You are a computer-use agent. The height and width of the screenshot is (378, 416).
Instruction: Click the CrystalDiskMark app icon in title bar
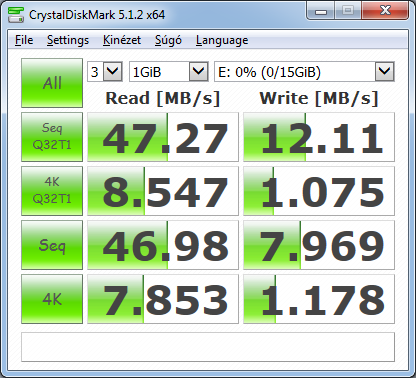(x=16, y=15)
